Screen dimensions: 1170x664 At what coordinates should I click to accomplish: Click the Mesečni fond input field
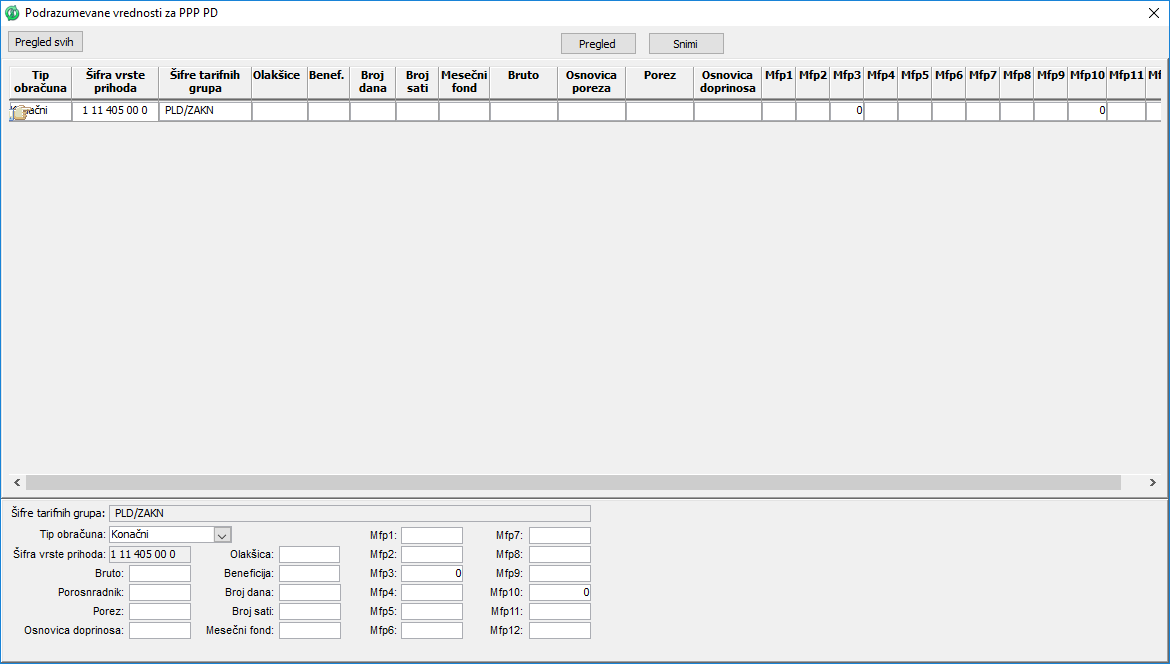click(309, 631)
